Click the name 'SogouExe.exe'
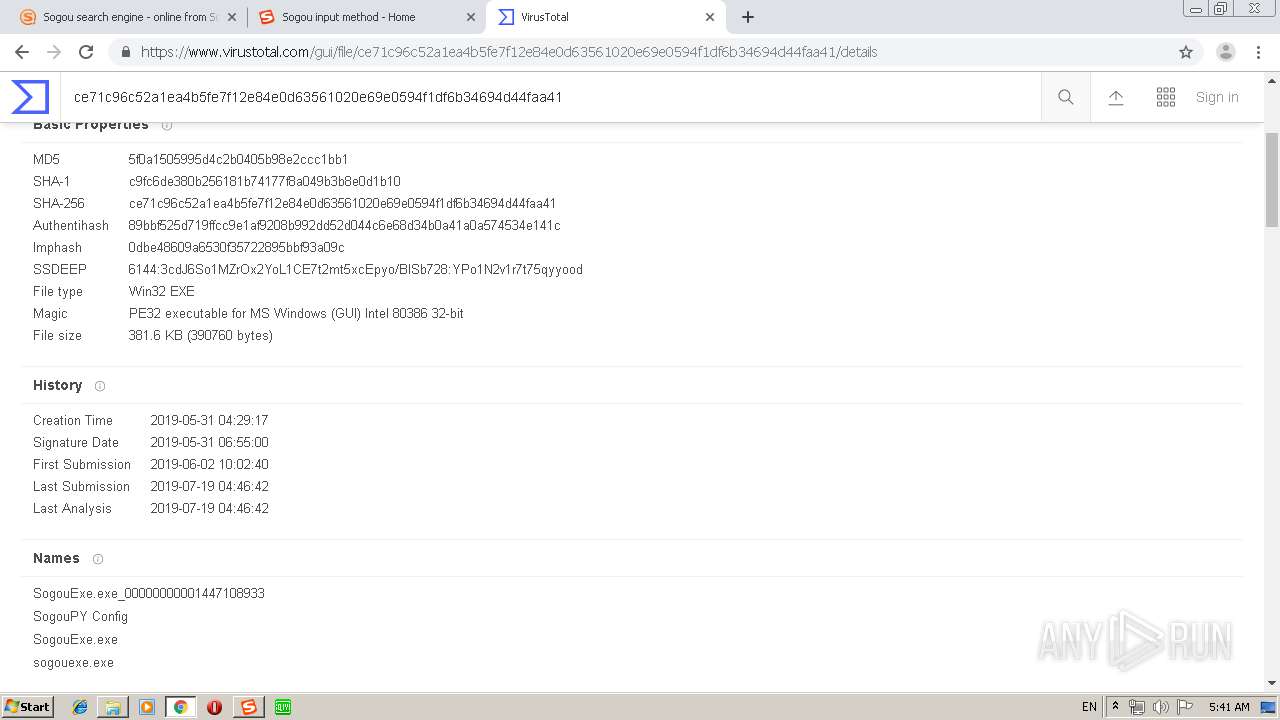 pyautogui.click(x=75, y=640)
